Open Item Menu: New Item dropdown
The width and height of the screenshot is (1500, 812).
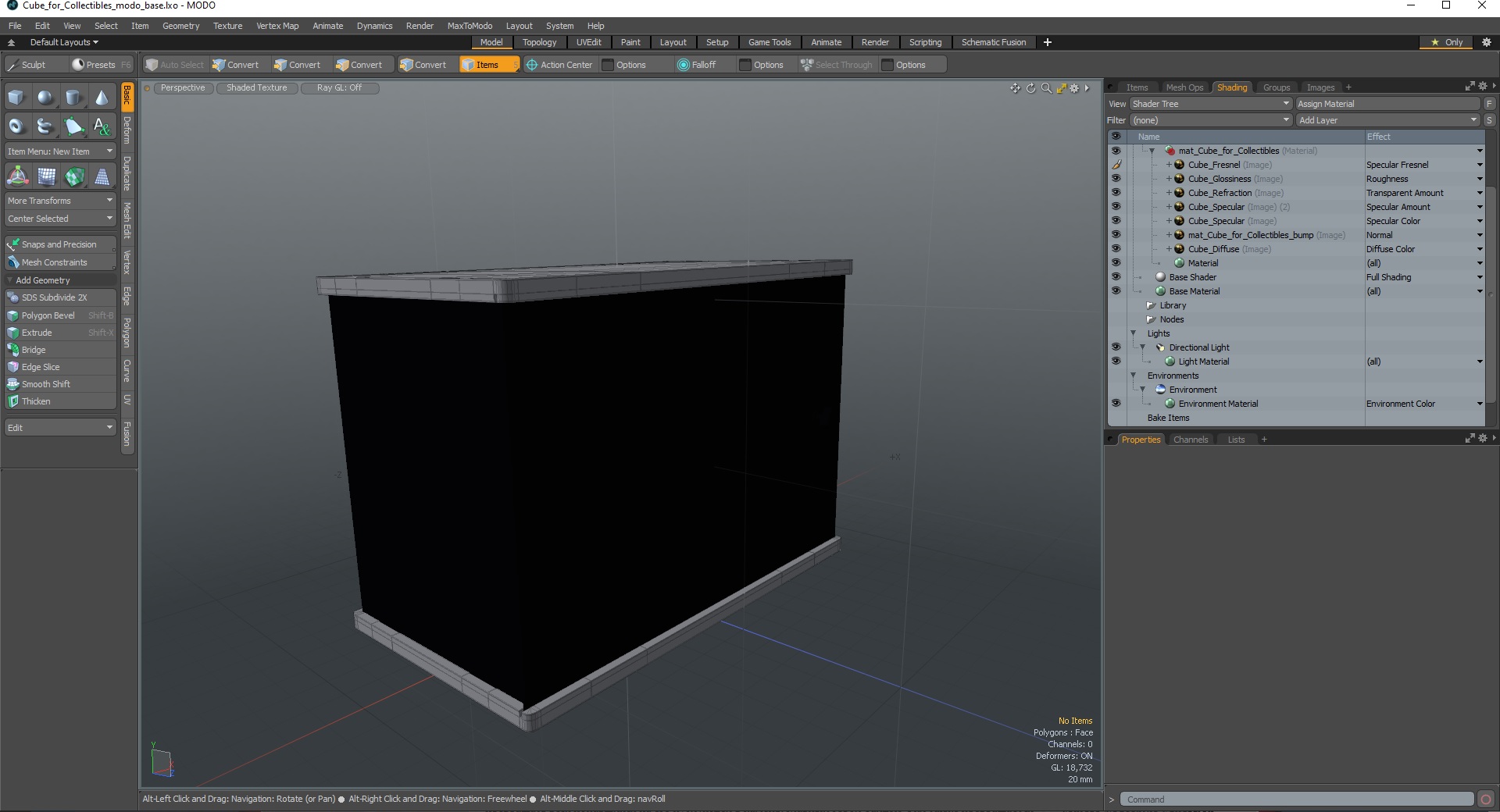click(x=60, y=151)
